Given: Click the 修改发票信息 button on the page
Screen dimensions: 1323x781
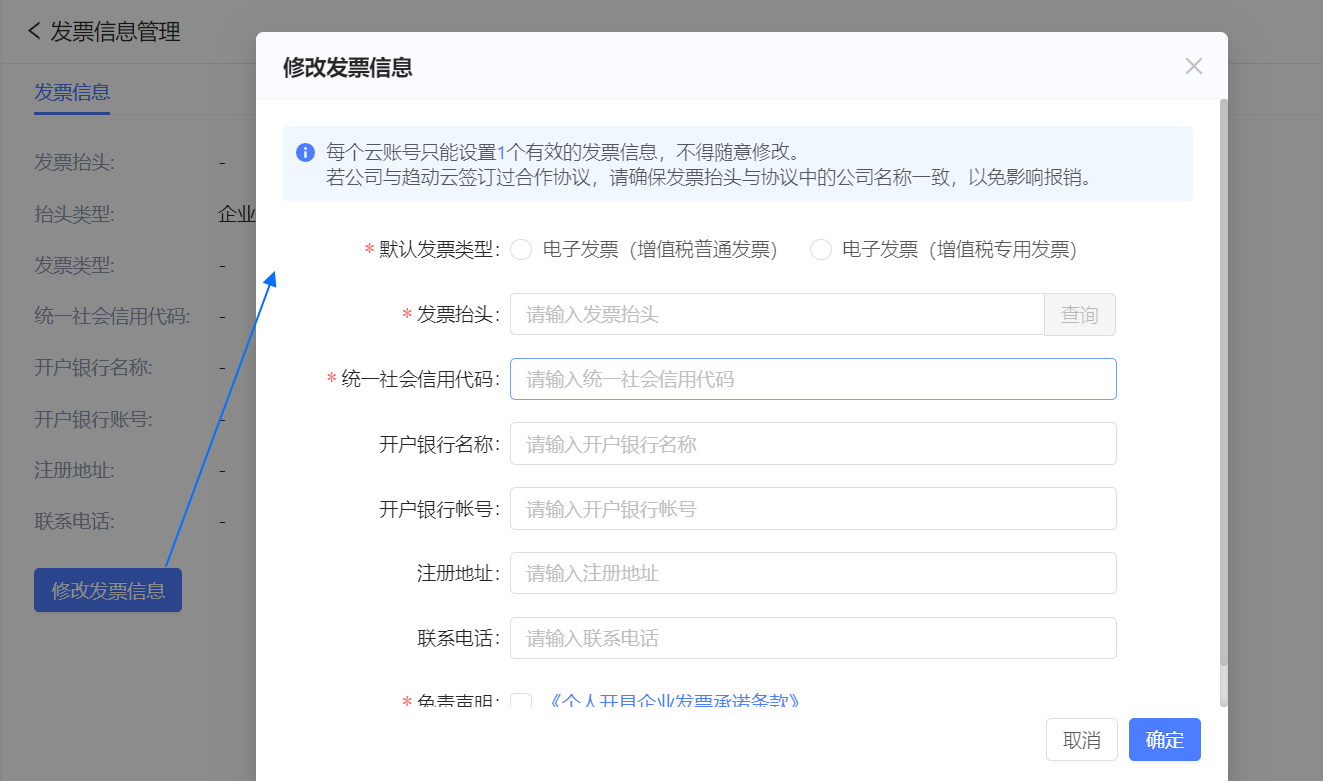Looking at the screenshot, I should coord(108,590).
